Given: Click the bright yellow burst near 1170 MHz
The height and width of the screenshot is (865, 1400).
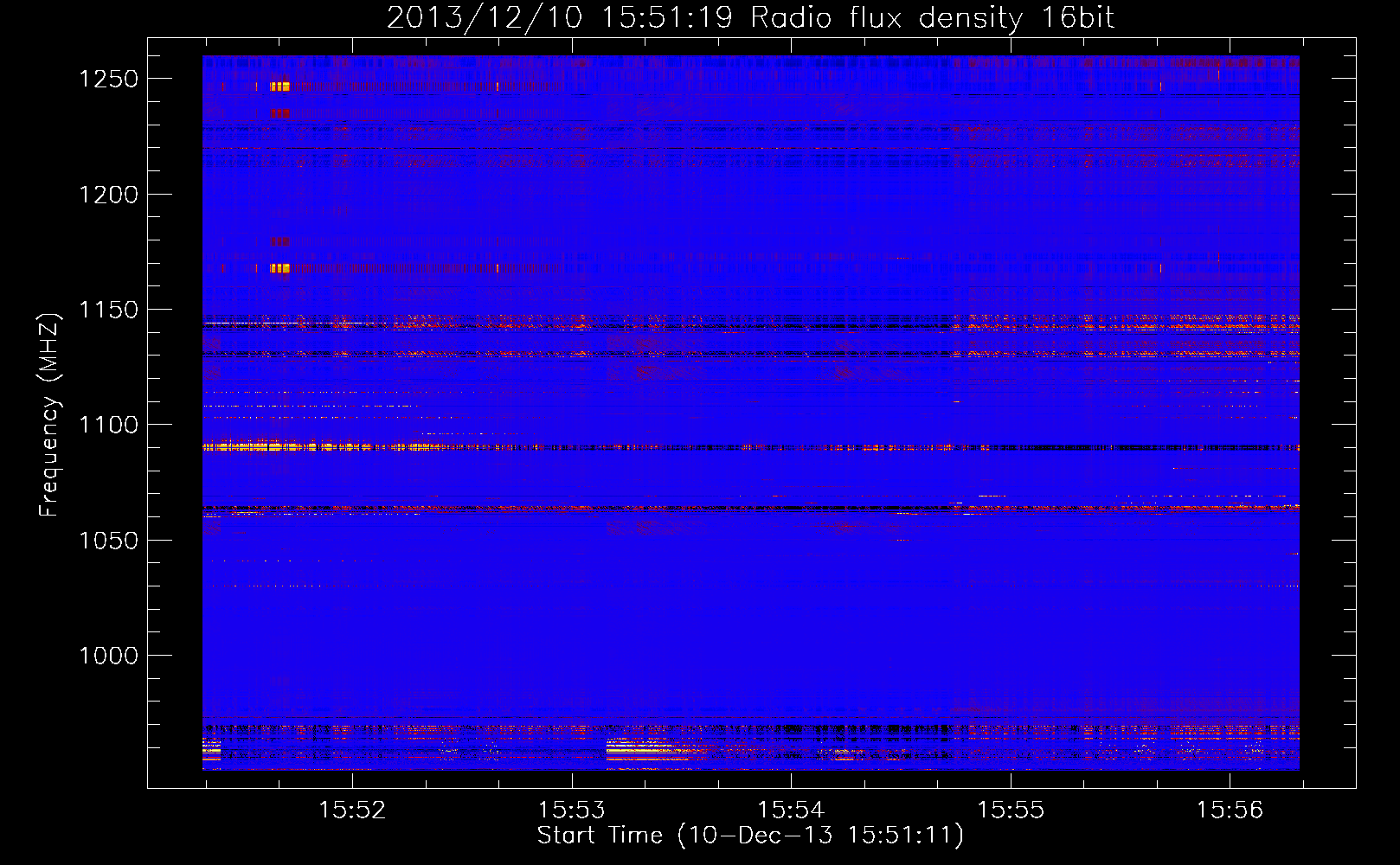Looking at the screenshot, I should pos(279,268).
